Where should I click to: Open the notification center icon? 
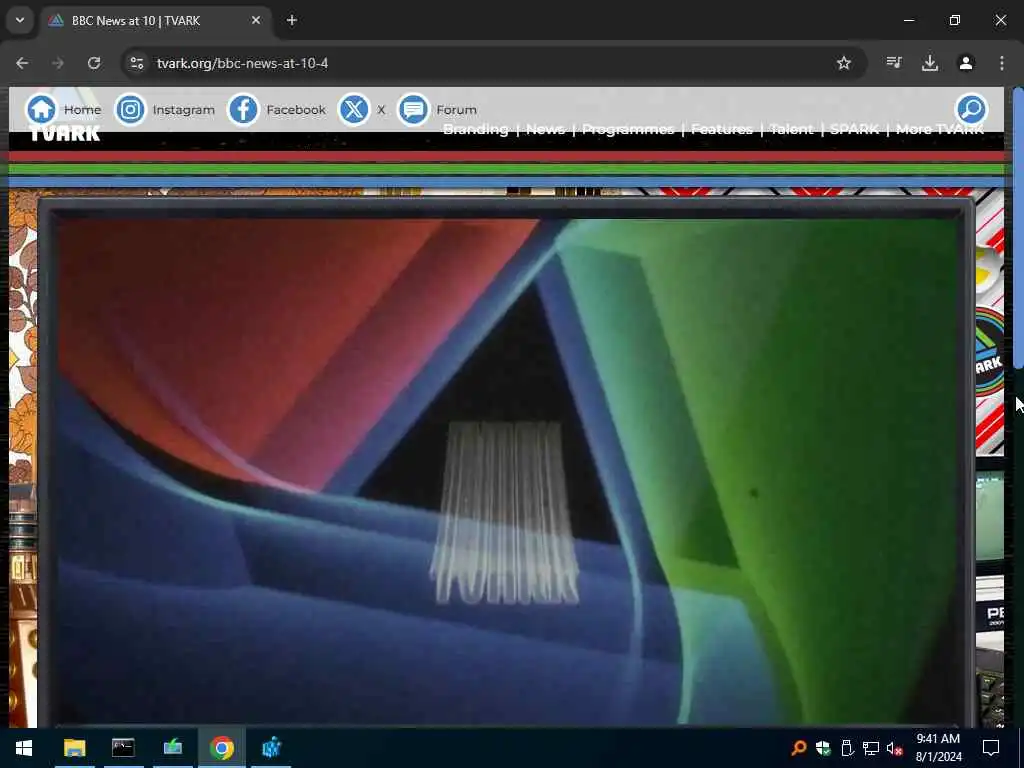pyautogui.click(x=991, y=748)
